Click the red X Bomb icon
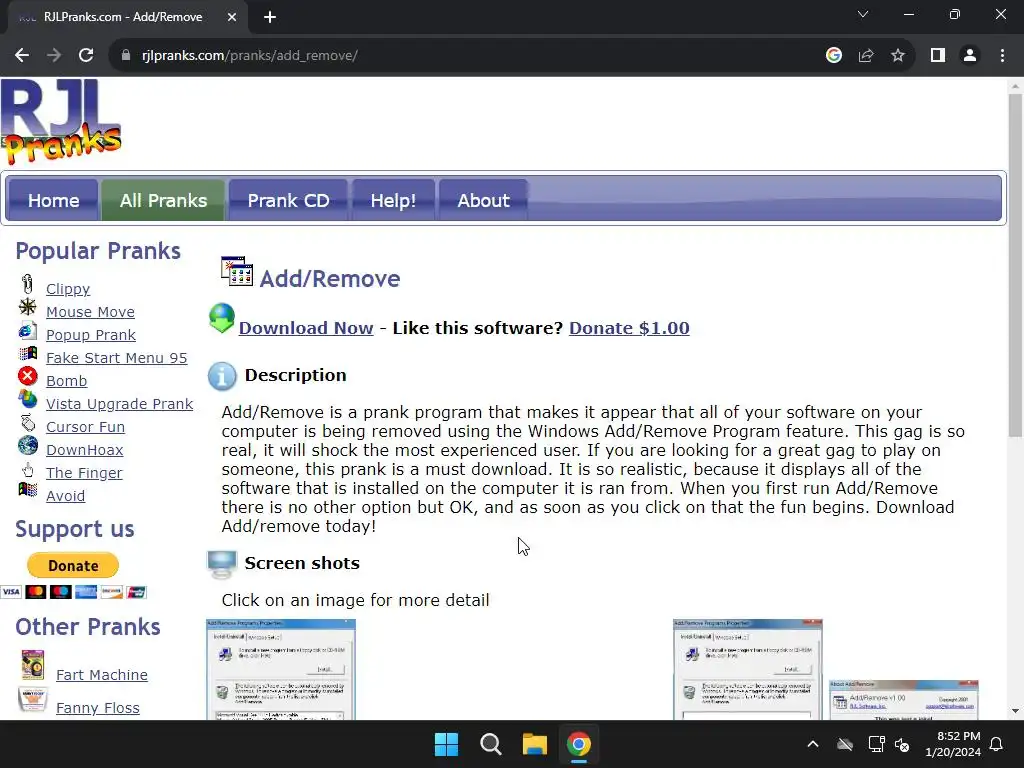Image resolution: width=1024 pixels, height=768 pixels. pos(27,376)
